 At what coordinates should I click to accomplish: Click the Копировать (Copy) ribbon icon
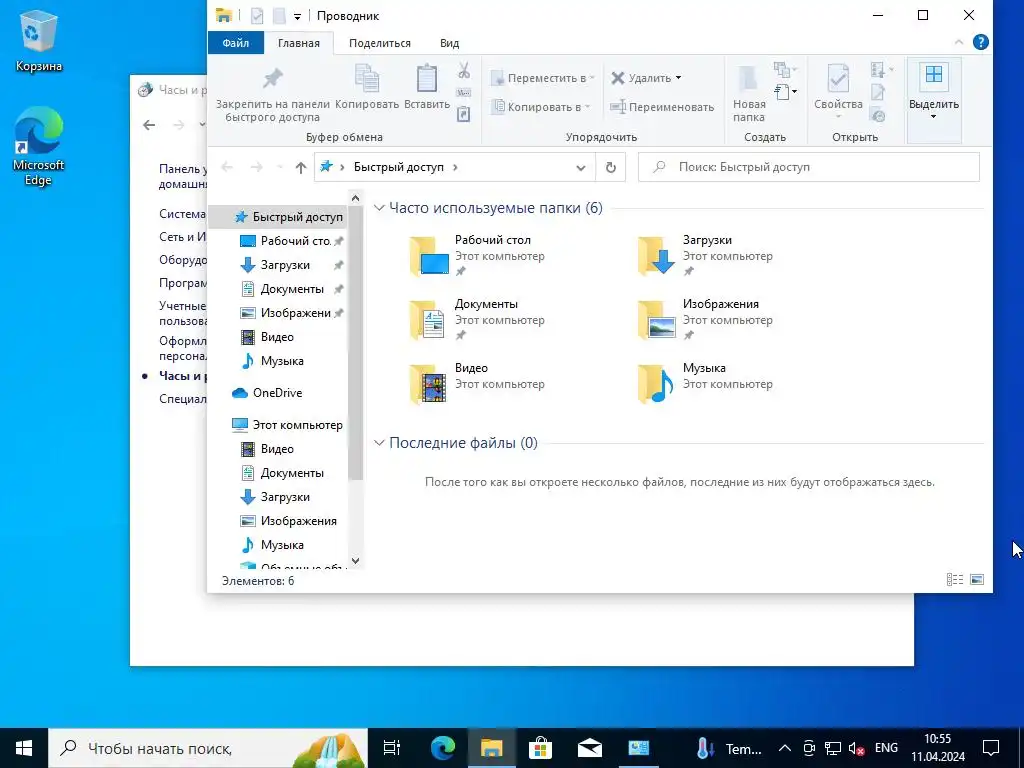[366, 78]
